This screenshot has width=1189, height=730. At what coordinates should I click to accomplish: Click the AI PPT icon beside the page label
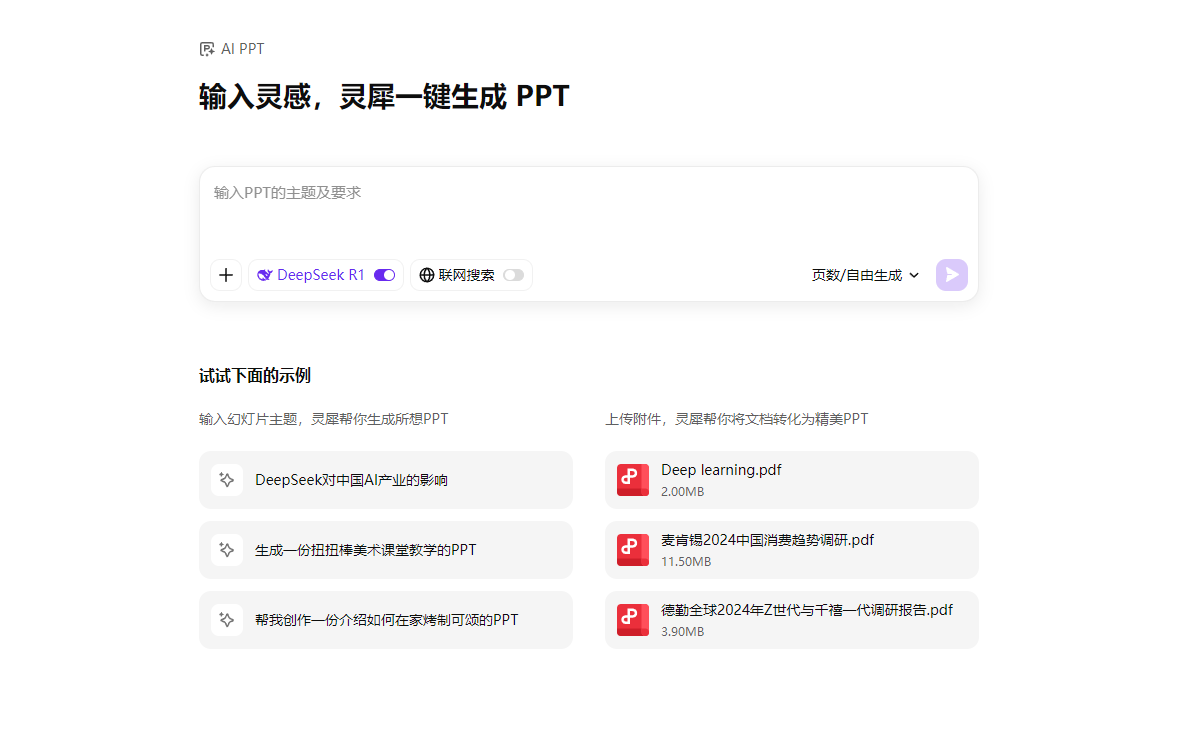click(x=206, y=49)
